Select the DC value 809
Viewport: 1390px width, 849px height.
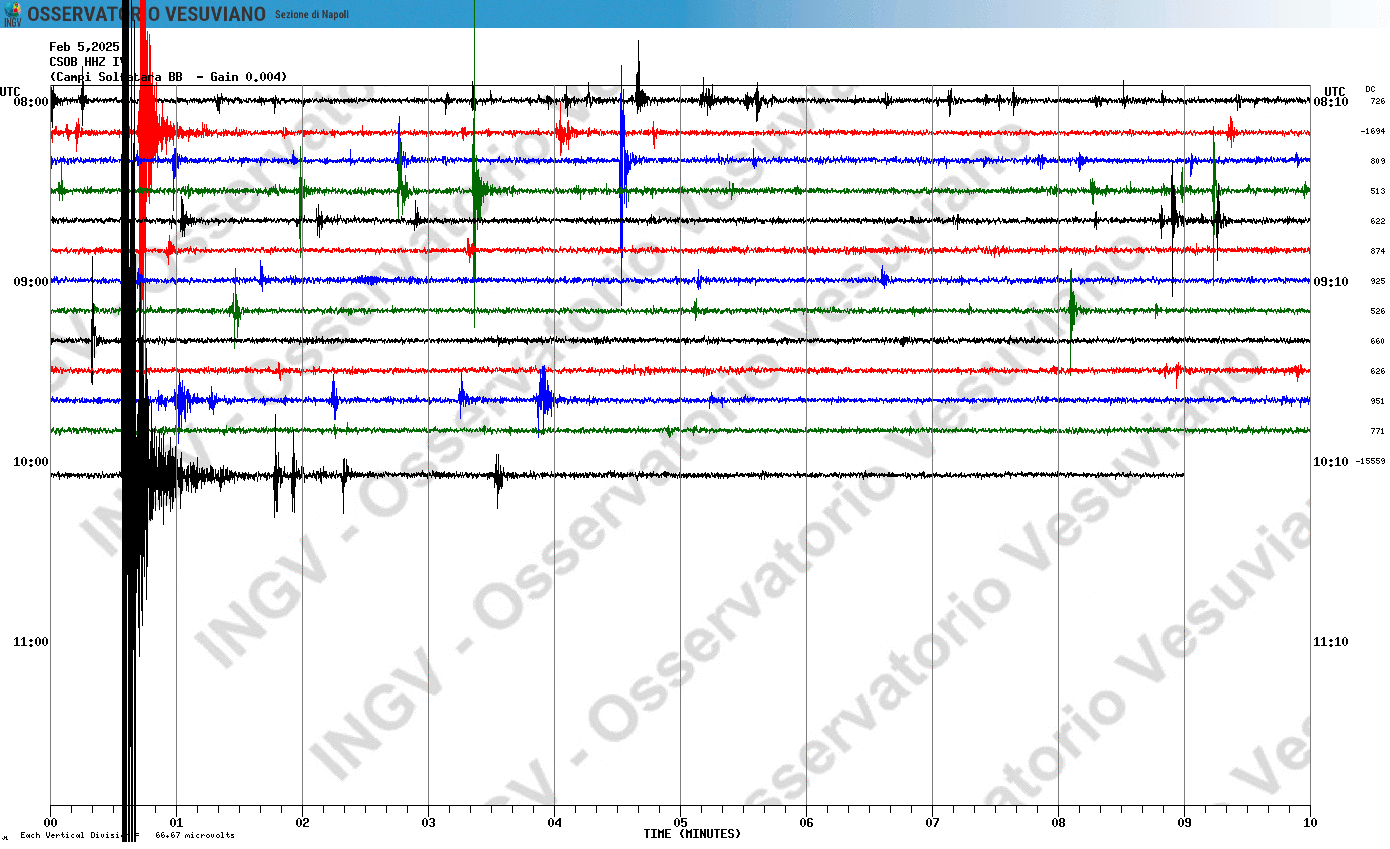(1377, 162)
